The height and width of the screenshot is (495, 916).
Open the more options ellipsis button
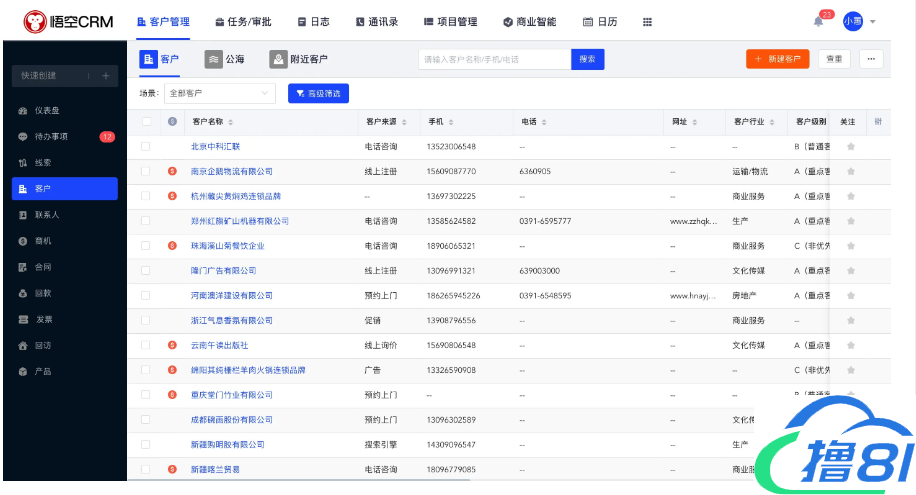point(871,59)
